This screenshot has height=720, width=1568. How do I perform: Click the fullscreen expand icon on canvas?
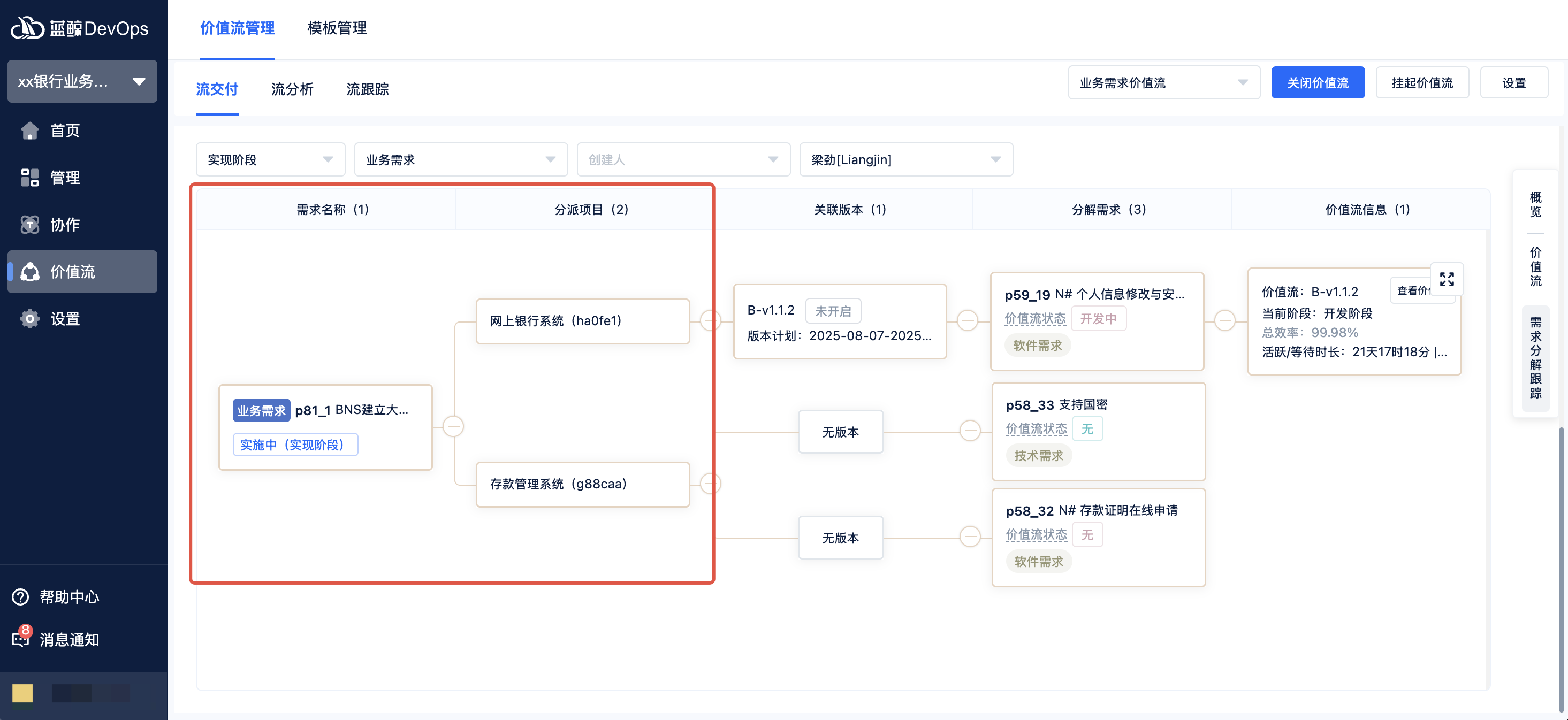pos(1447,279)
